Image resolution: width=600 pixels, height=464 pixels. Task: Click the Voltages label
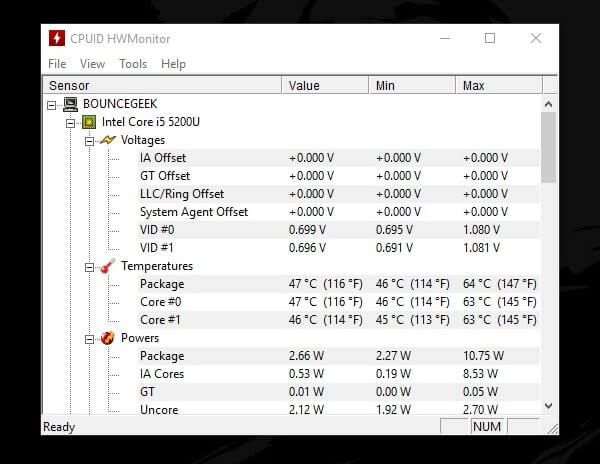click(143, 140)
